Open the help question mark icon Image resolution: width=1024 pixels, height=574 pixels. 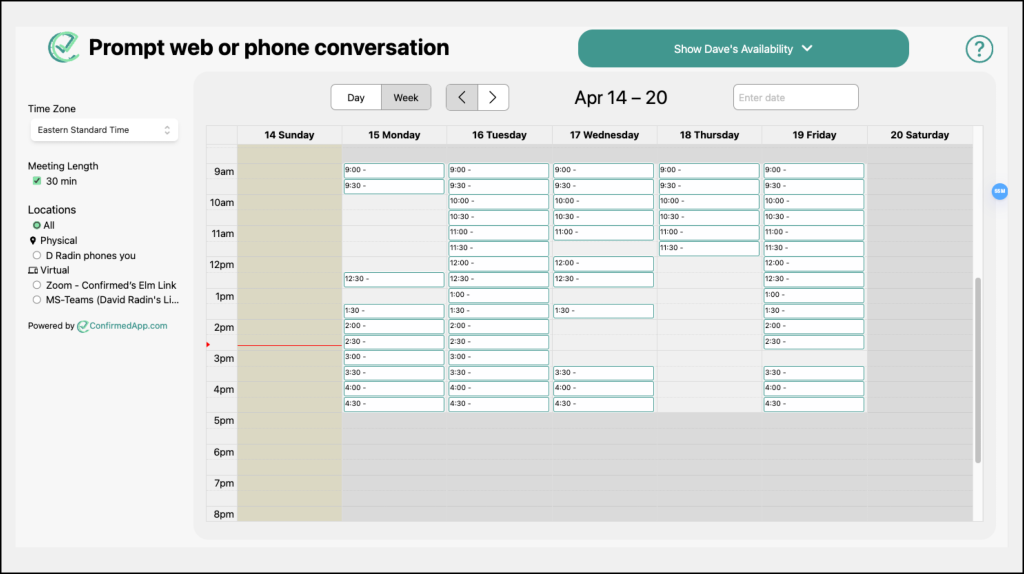click(x=979, y=49)
